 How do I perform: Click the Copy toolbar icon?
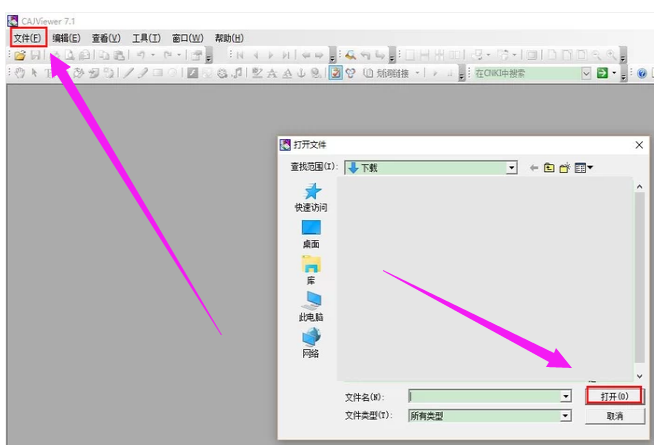click(104, 55)
